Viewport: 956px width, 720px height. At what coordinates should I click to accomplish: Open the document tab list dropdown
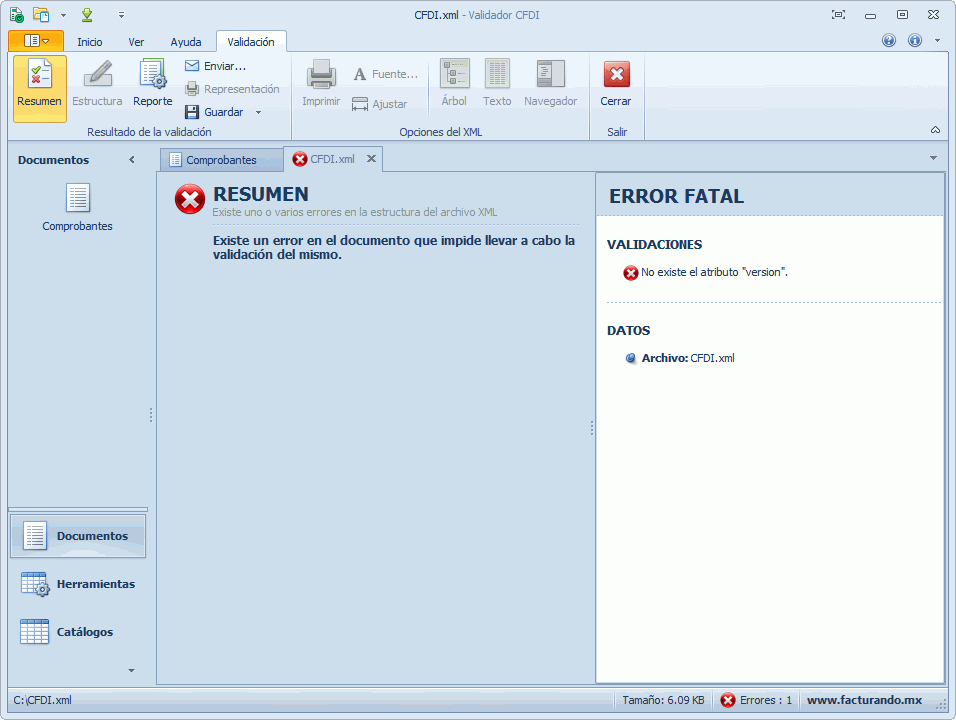933,158
